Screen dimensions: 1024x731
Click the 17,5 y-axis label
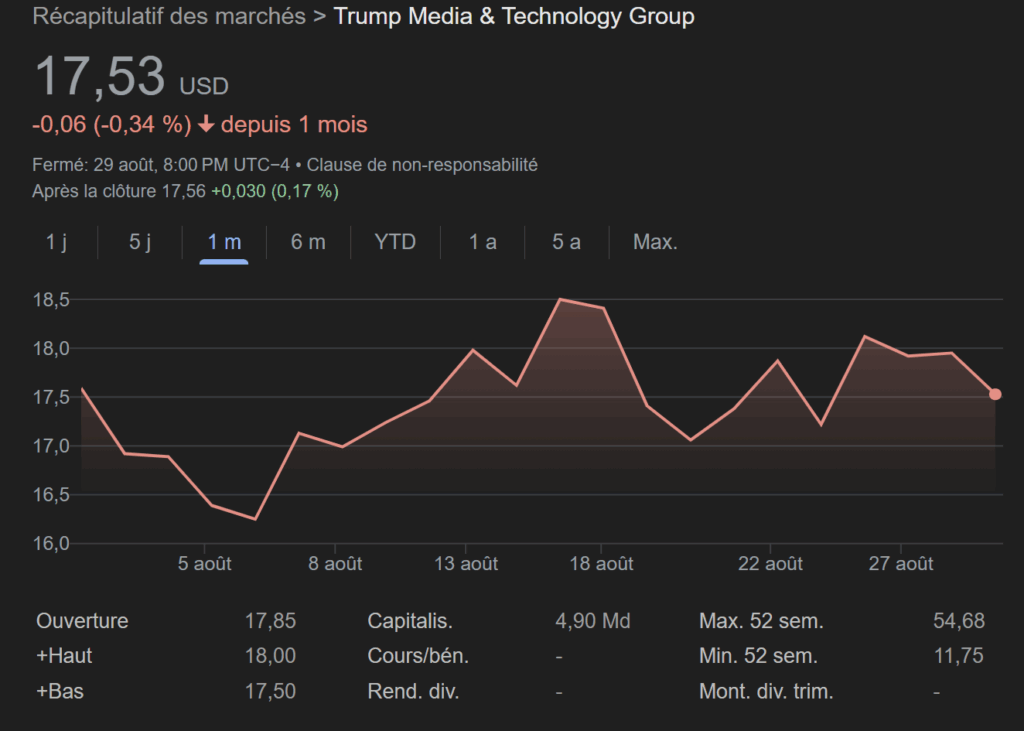coord(51,397)
